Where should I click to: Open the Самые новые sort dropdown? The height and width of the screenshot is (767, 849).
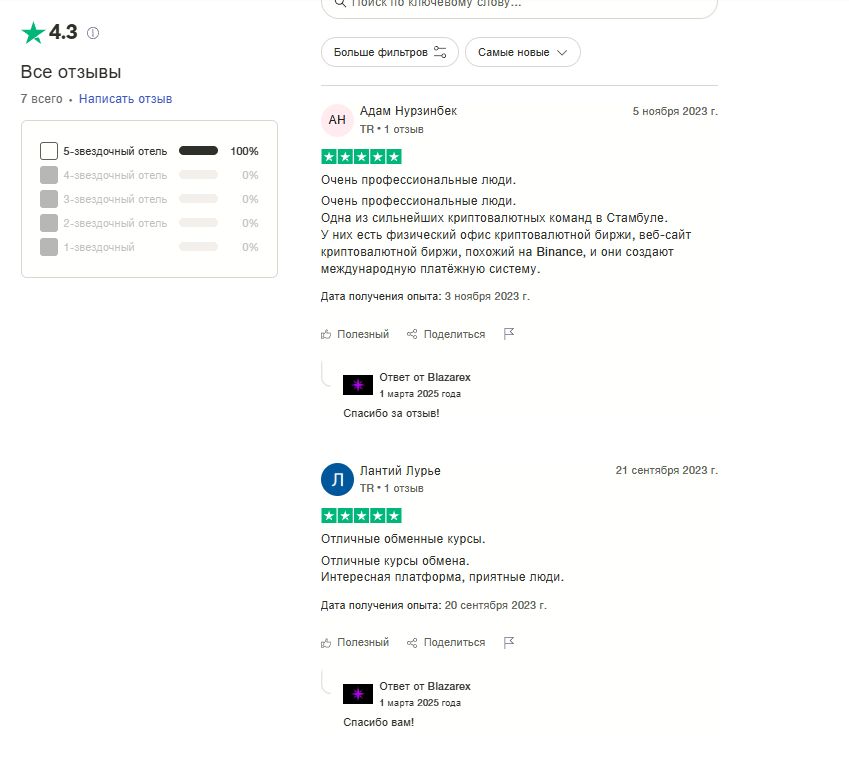click(523, 52)
